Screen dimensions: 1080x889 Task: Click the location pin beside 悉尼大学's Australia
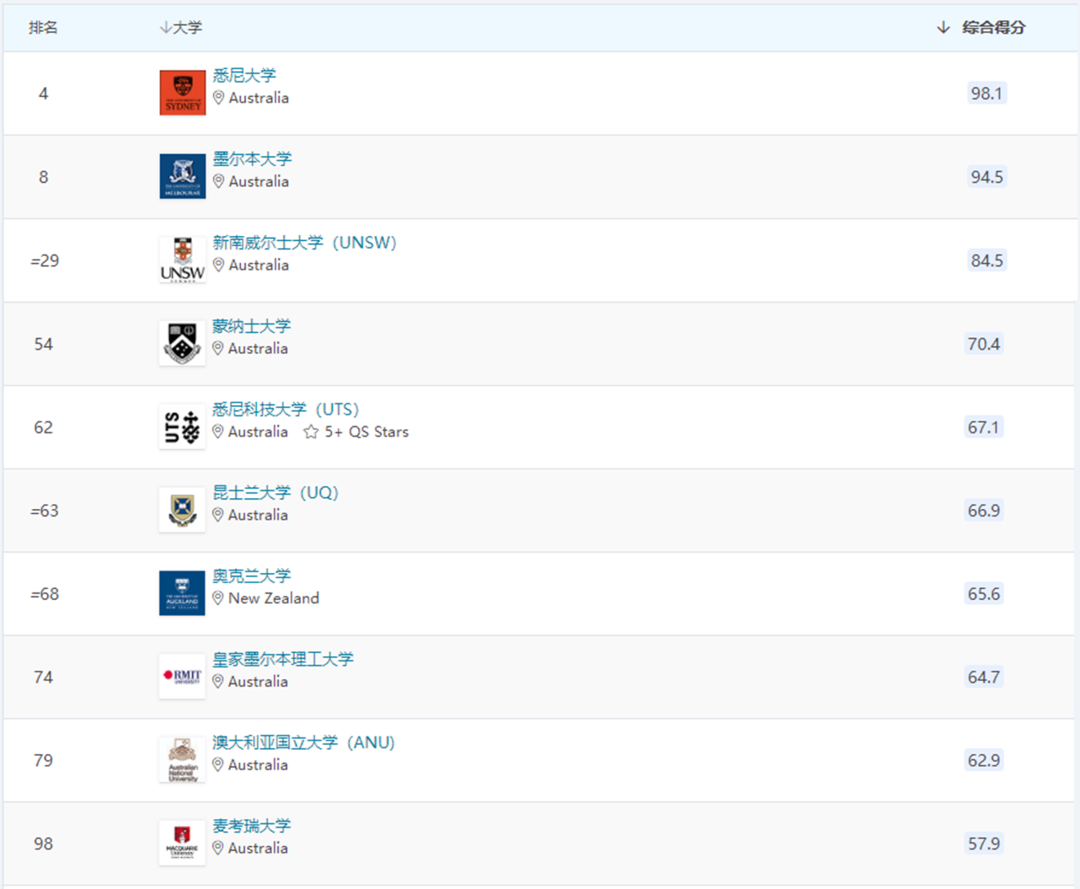[218, 98]
